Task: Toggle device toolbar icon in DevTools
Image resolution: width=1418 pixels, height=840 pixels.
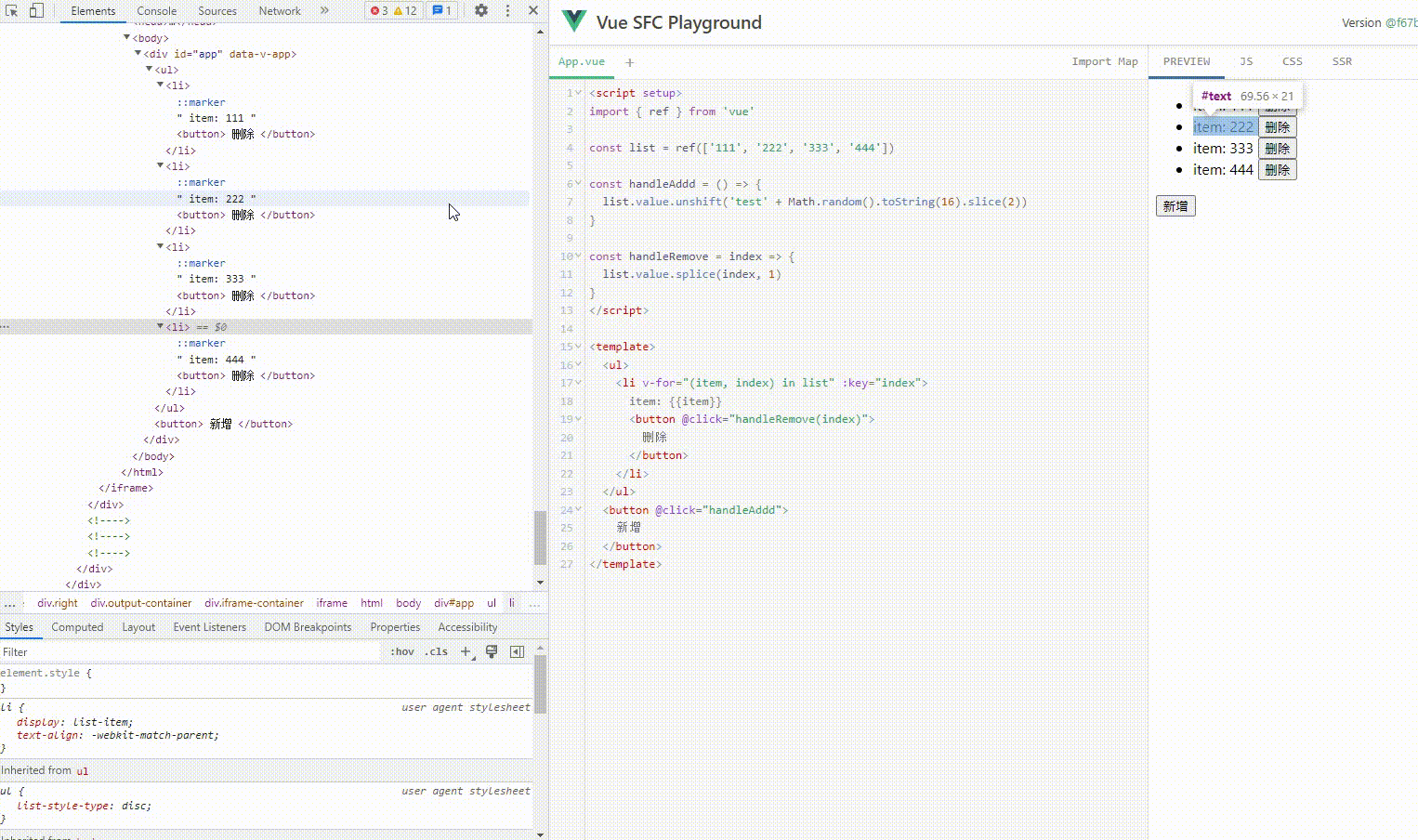Action: tap(36, 11)
